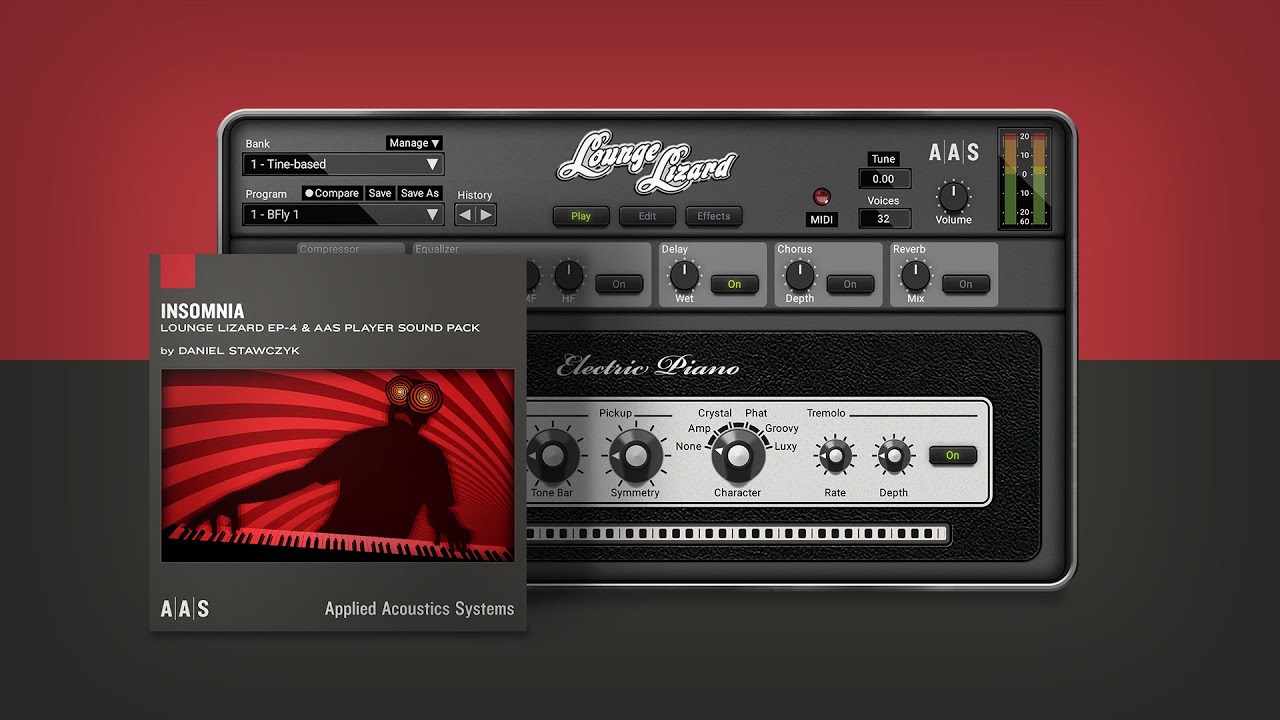Toggle the Equalizer On button
This screenshot has width=1280, height=720.
619,284
